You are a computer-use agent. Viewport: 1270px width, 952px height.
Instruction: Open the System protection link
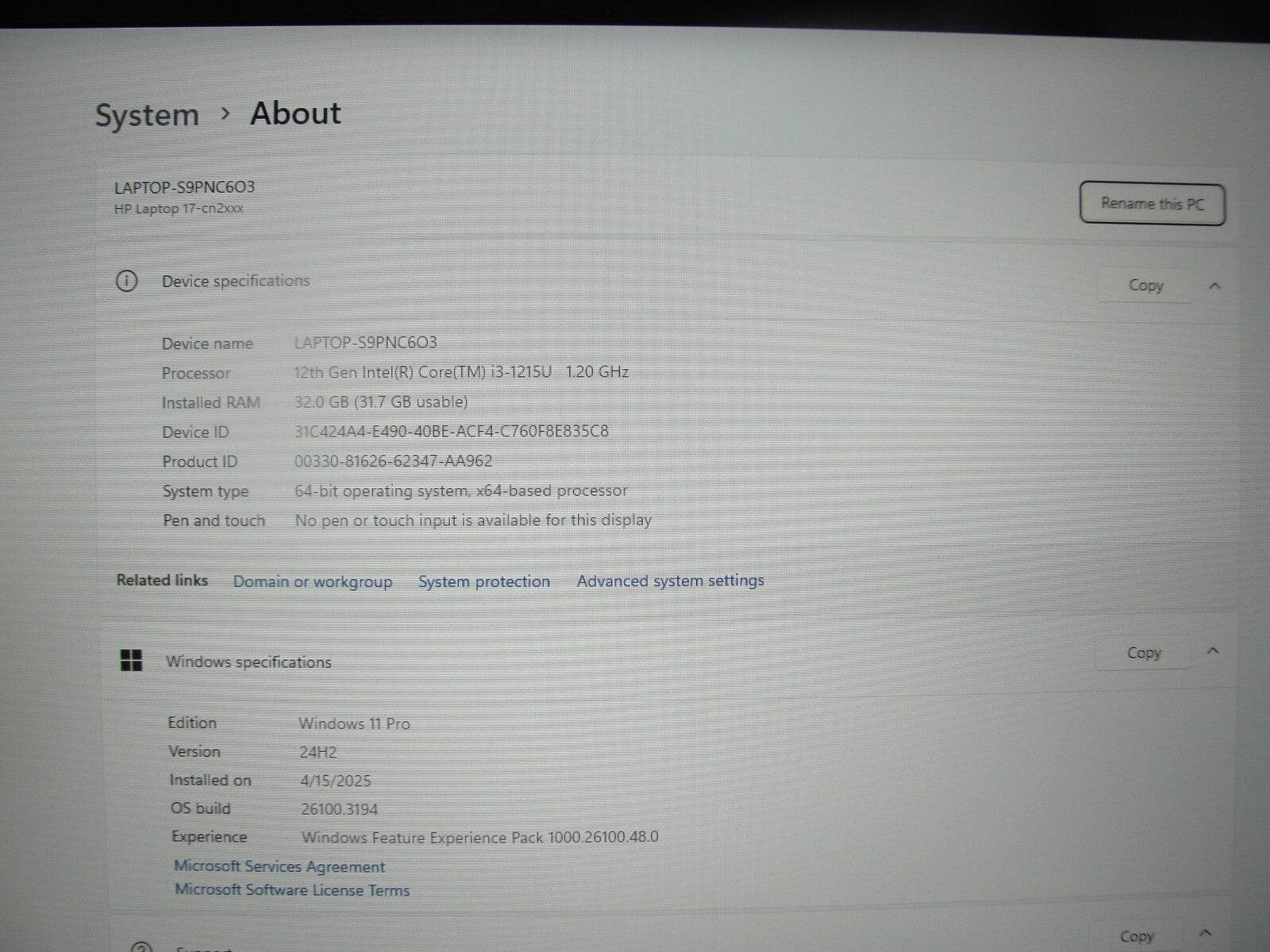[x=483, y=582]
